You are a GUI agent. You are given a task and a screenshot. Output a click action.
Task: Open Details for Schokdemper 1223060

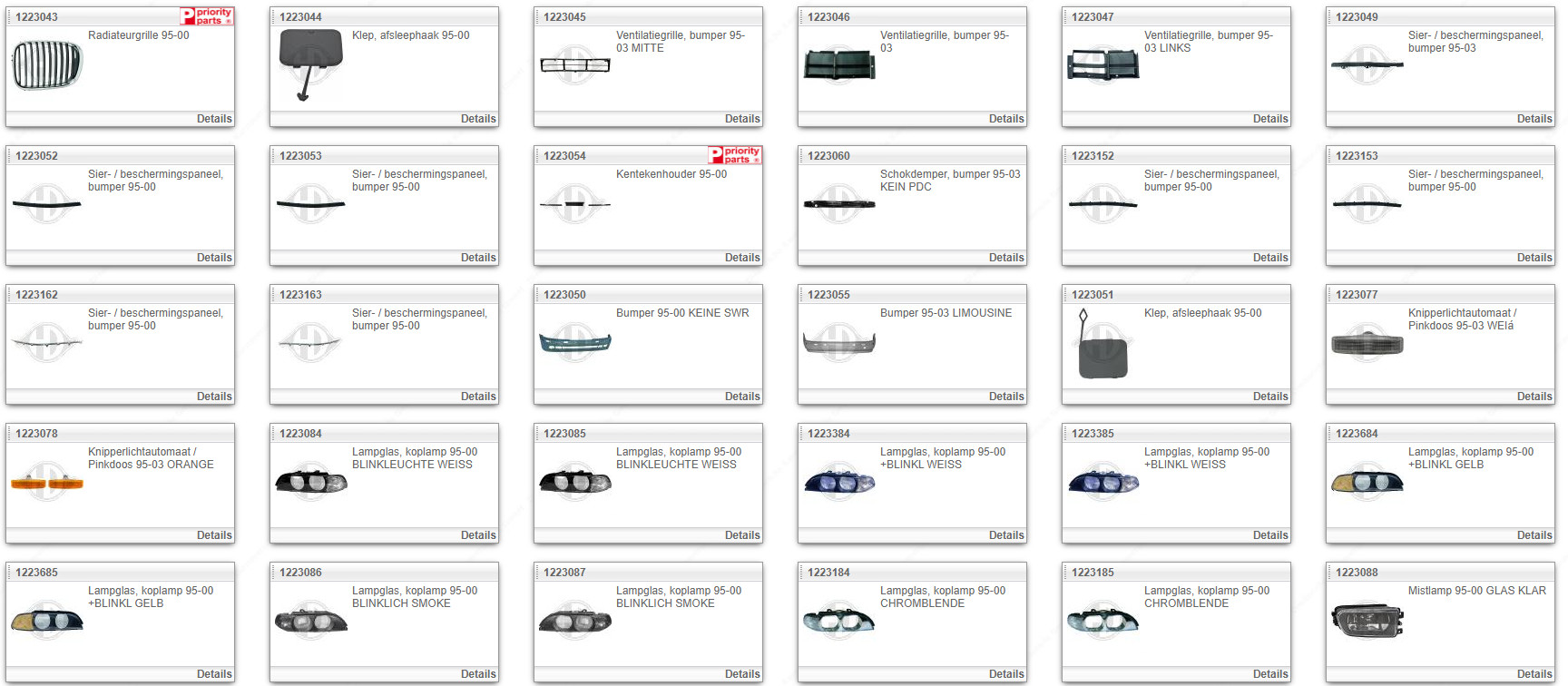[1006, 258]
